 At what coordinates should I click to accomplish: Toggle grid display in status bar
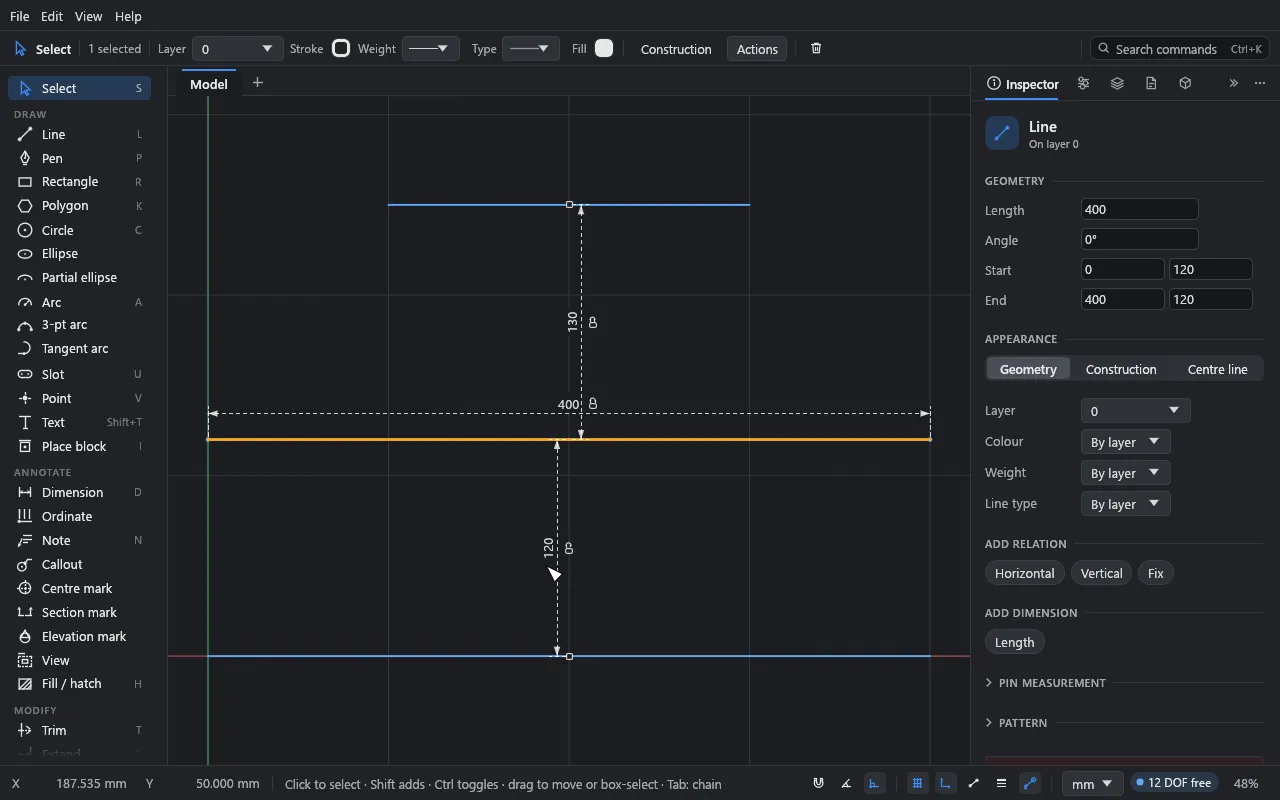(917, 784)
